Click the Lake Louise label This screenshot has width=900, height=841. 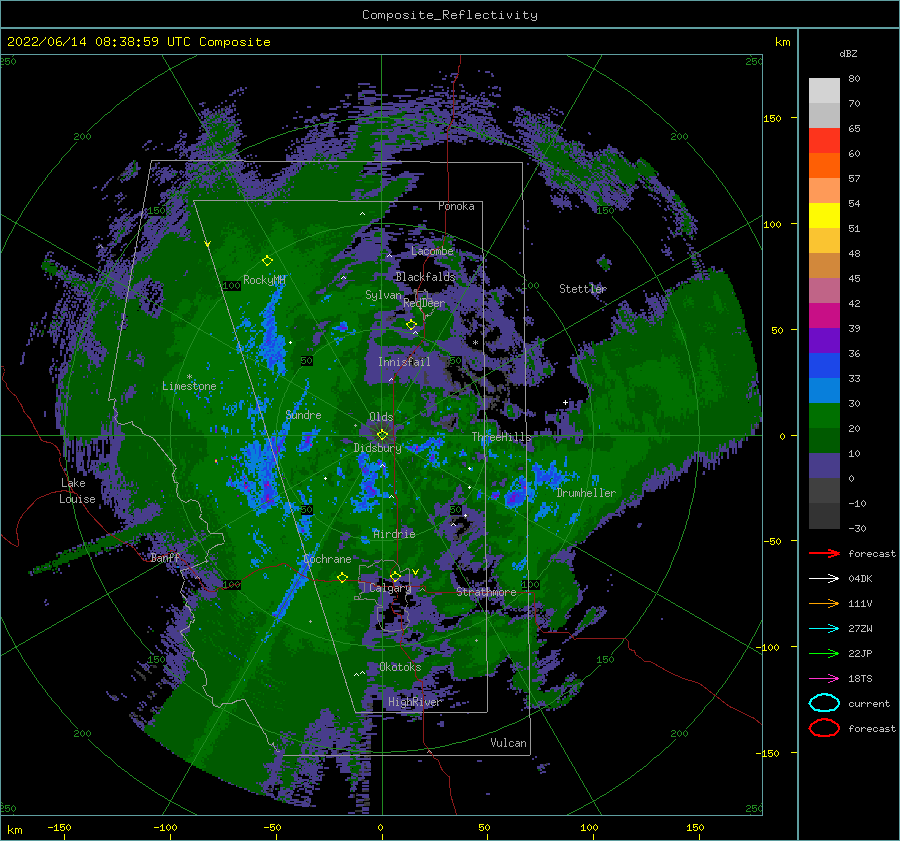(x=77, y=491)
